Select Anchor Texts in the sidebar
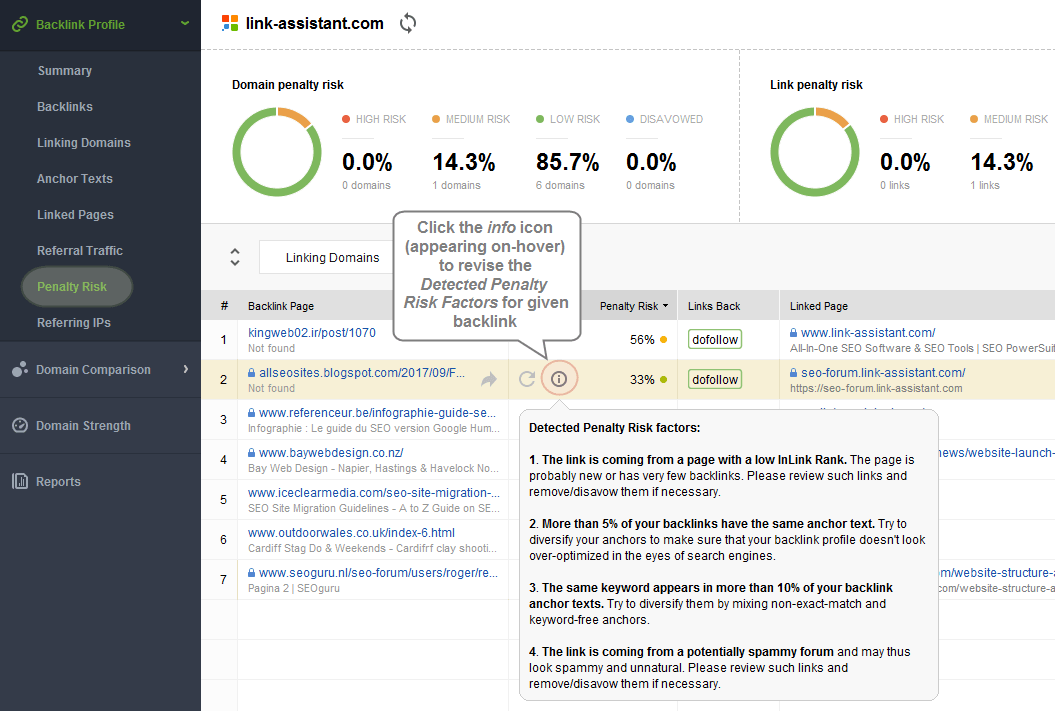The image size is (1055, 711). pos(75,179)
